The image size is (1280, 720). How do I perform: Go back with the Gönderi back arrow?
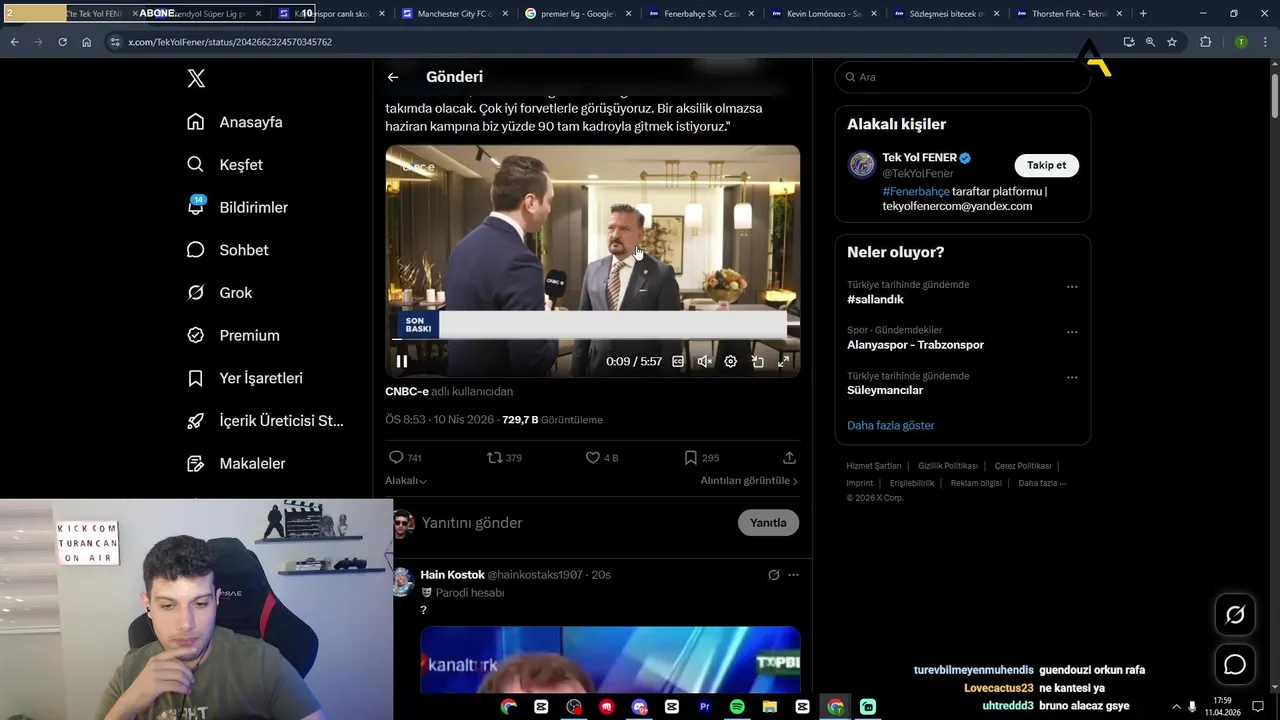pyautogui.click(x=393, y=77)
